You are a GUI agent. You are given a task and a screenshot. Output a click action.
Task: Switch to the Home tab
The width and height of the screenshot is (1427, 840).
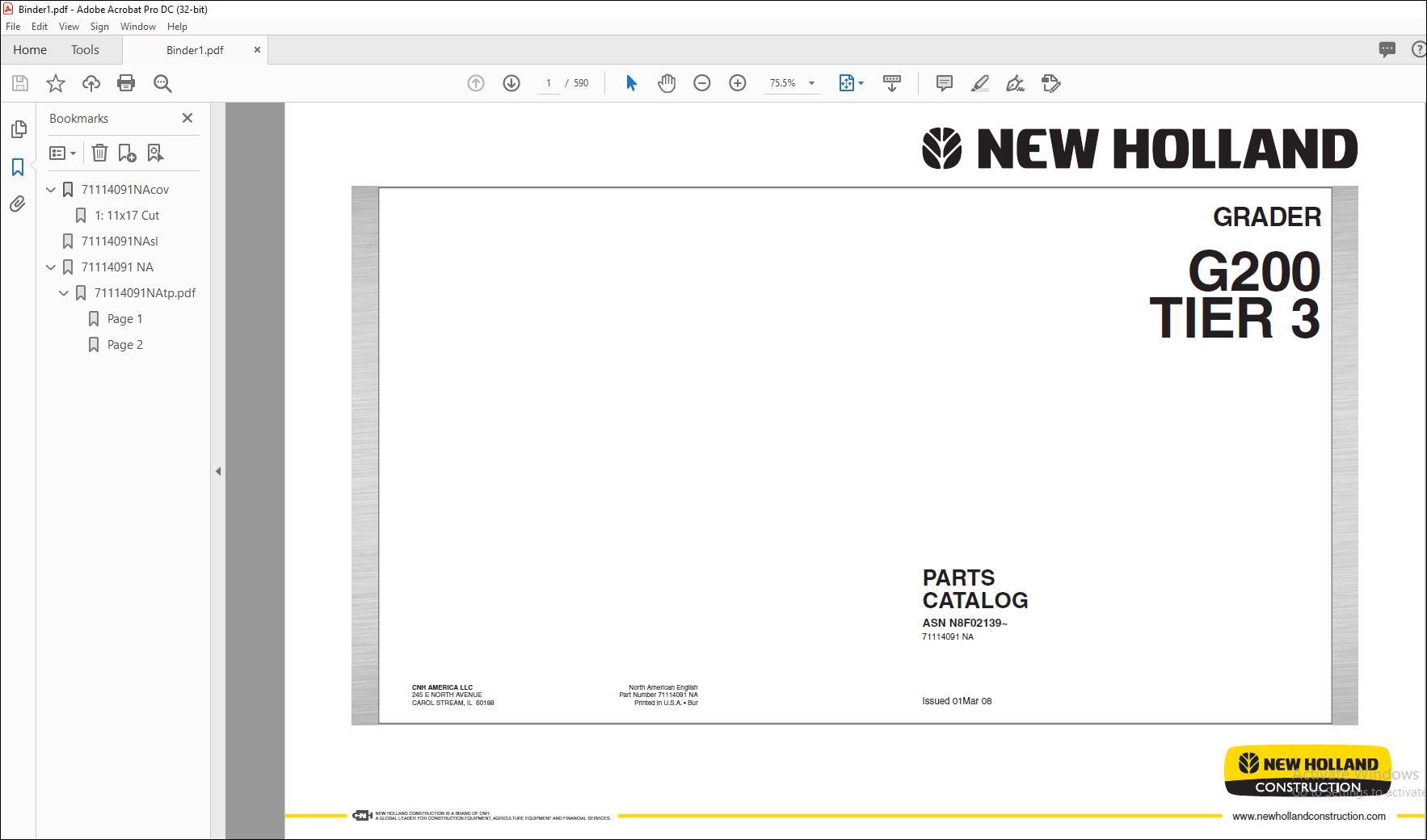pos(30,50)
